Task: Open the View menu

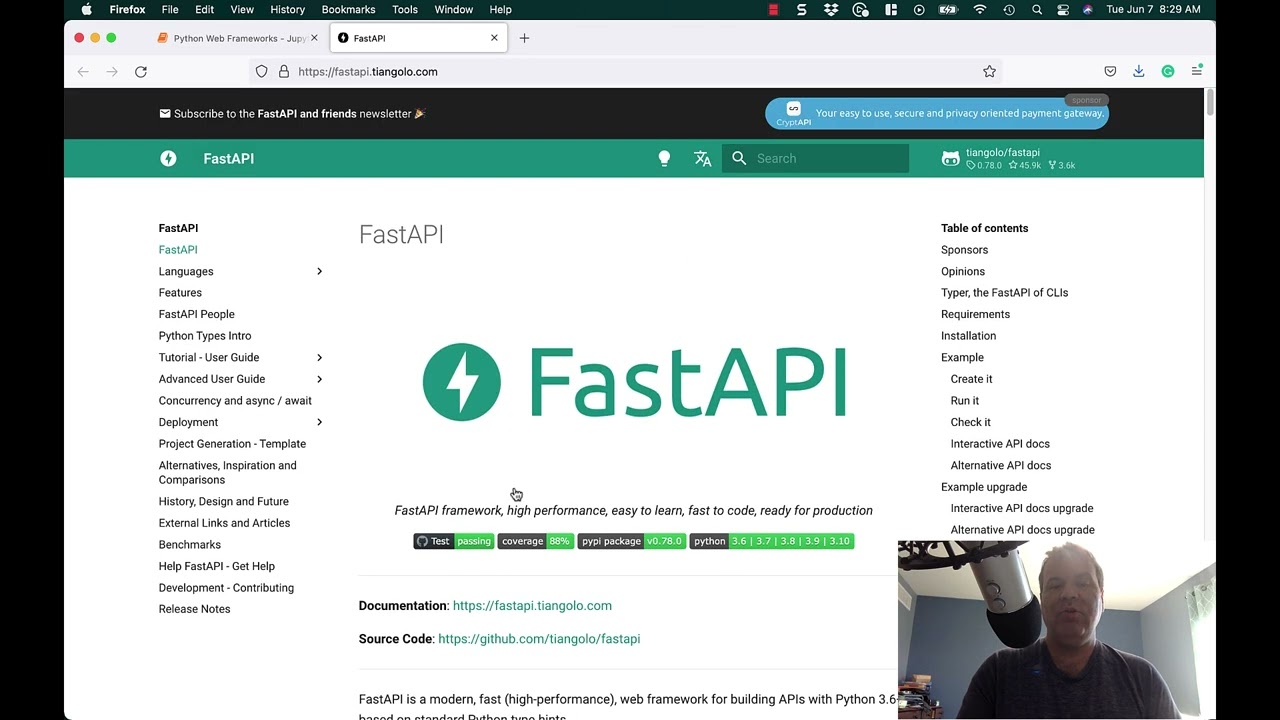Action: 242,10
